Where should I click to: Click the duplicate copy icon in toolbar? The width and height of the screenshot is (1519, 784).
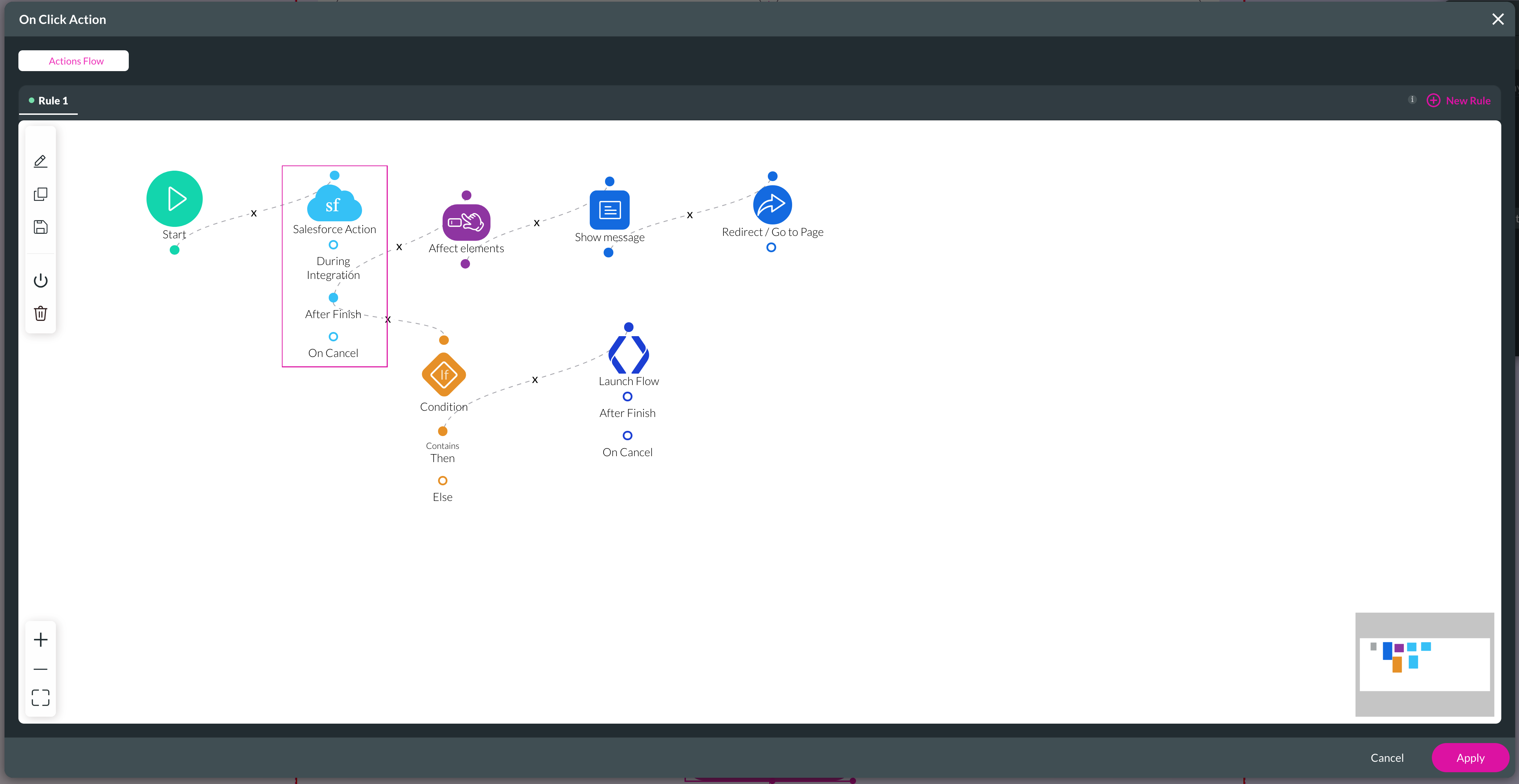point(40,195)
